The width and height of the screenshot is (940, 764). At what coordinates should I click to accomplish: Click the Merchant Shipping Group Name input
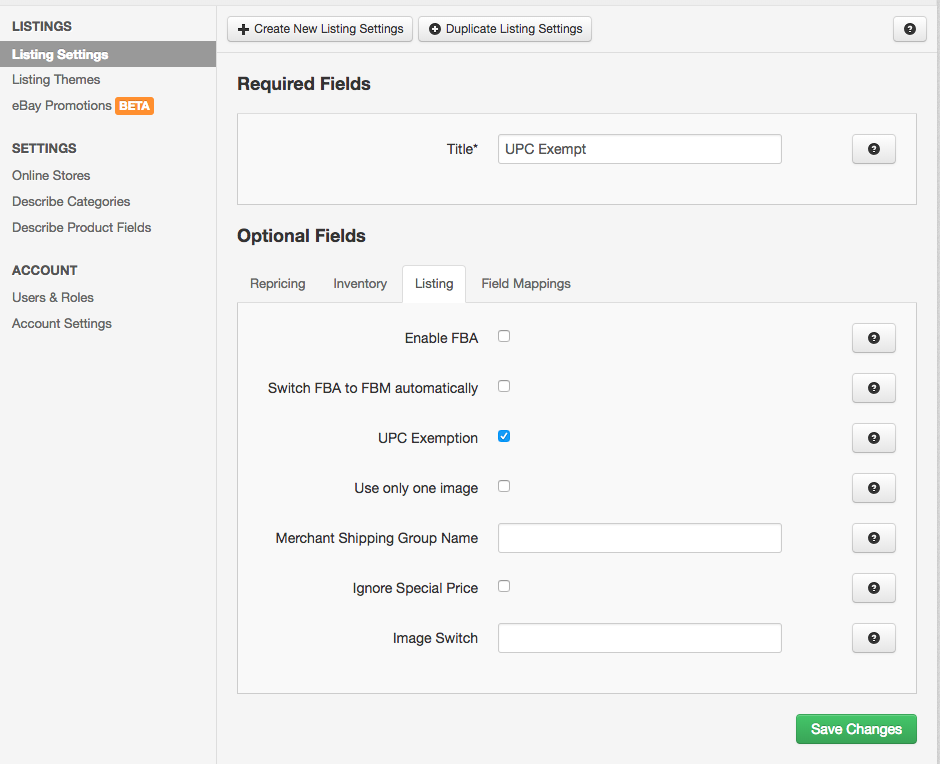click(639, 538)
